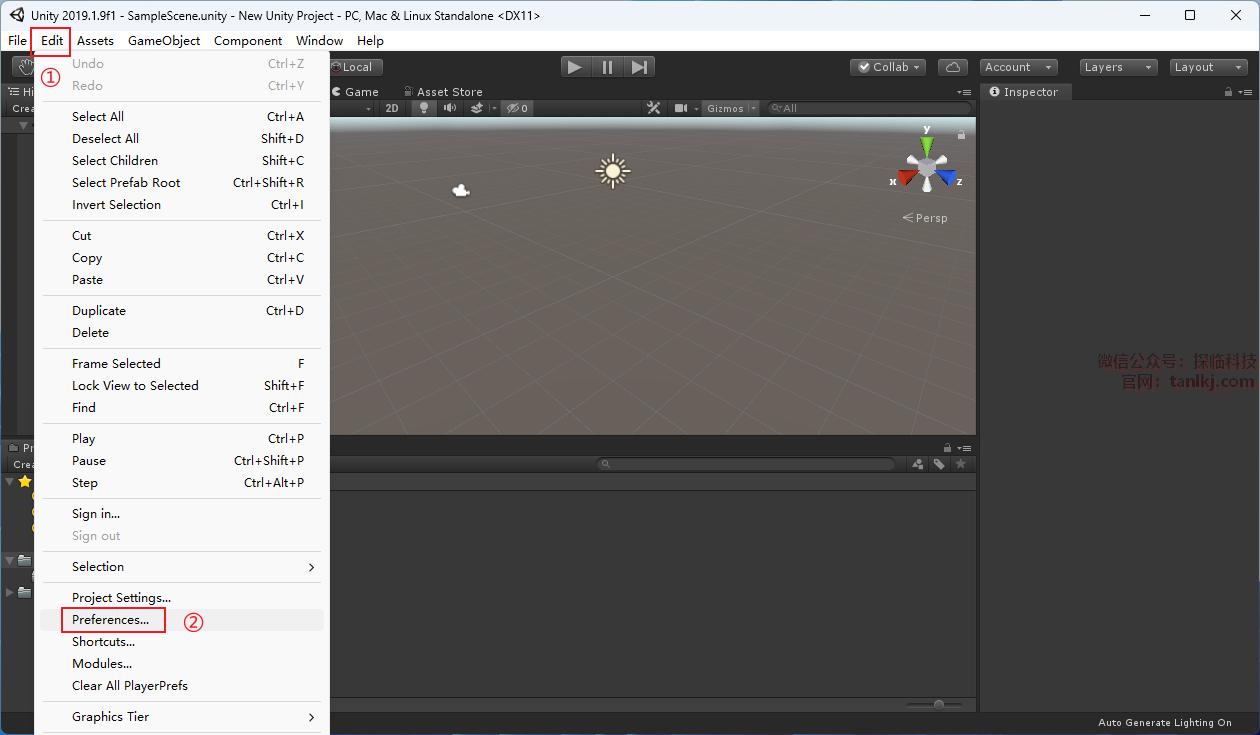Click the favorites star save-search icon

point(961,464)
